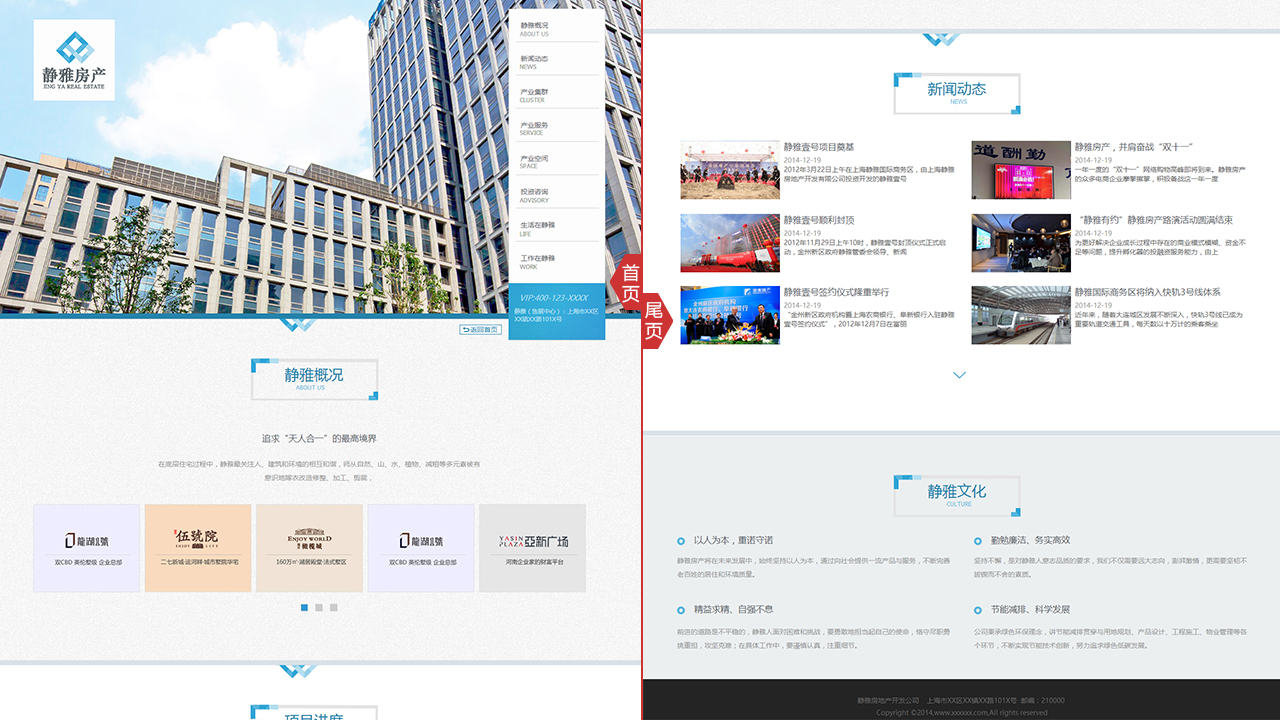1280x720 pixels.
Task: Expand more news with the down chevron
Action: [x=960, y=375]
